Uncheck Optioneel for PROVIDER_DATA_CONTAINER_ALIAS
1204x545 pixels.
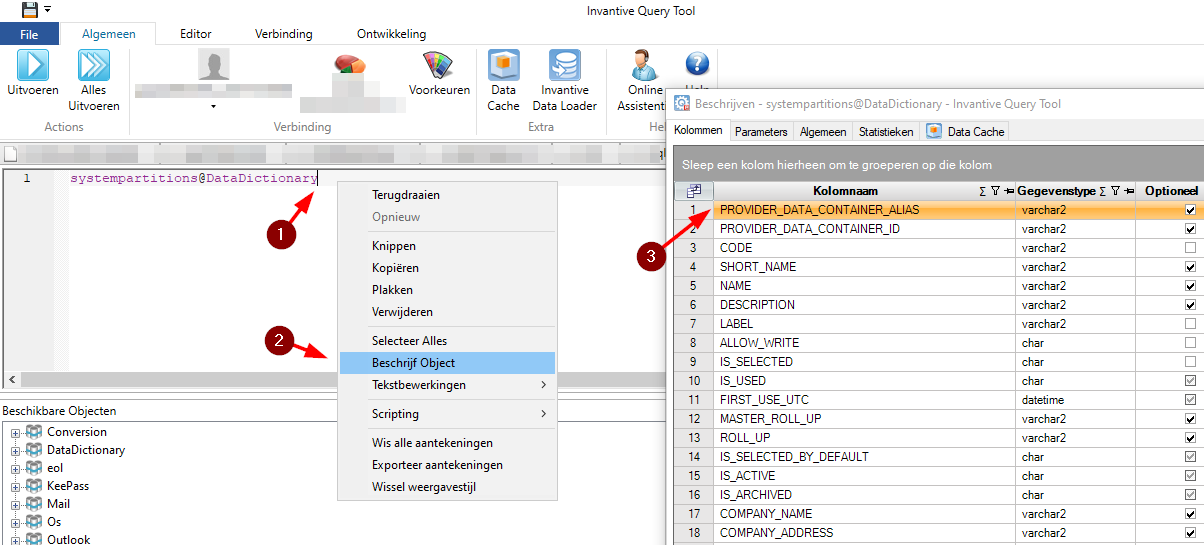[x=1189, y=210]
